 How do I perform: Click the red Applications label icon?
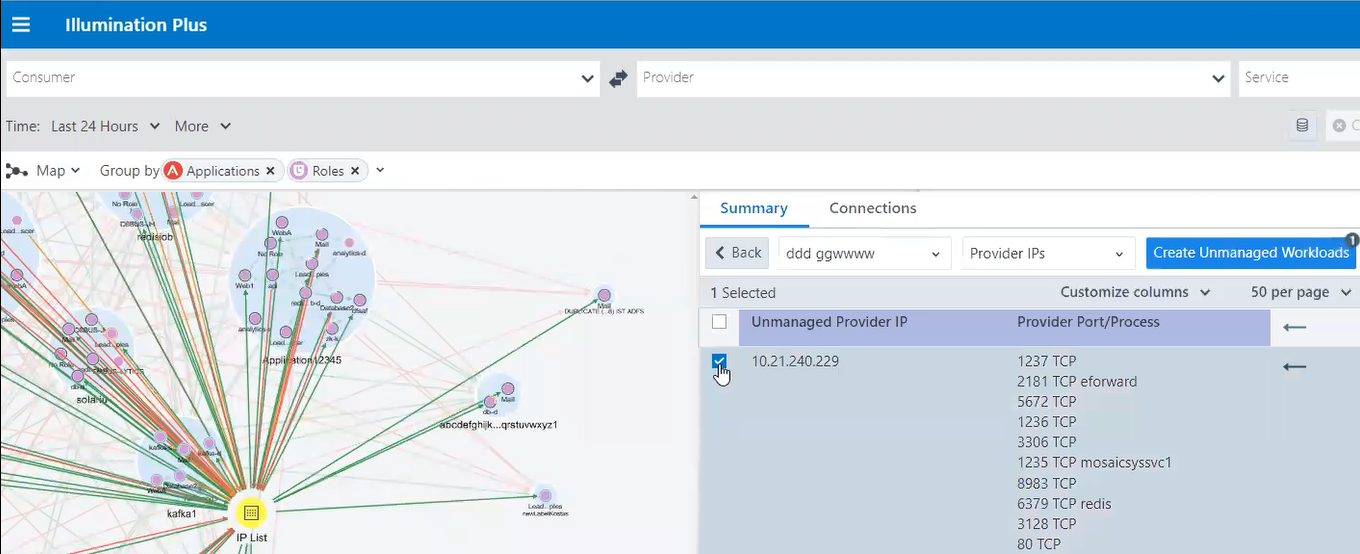(173, 171)
